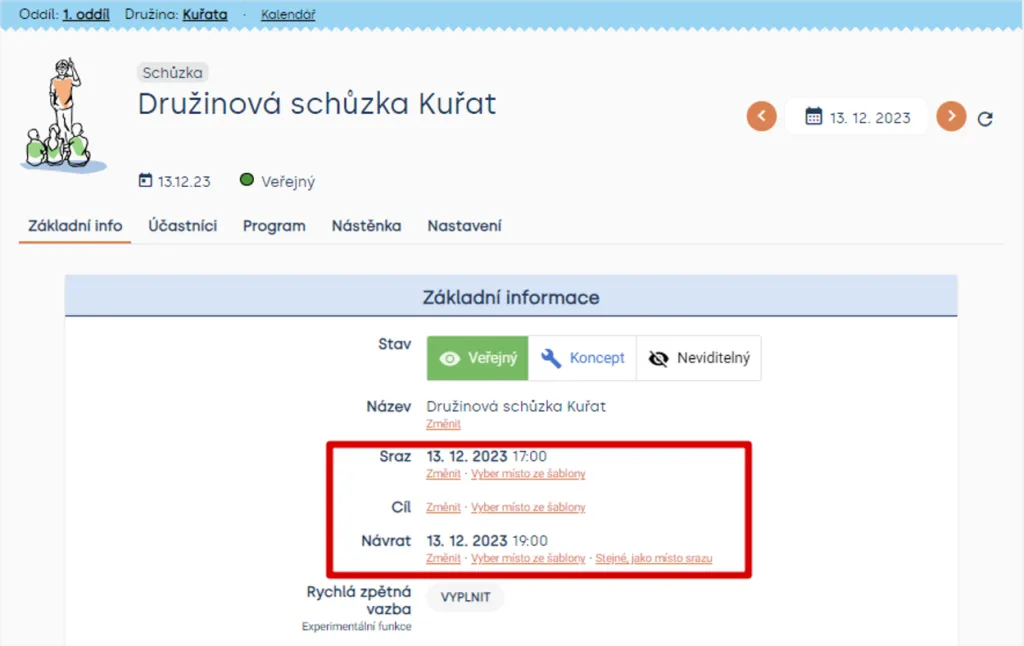Choose Vyber místo ze šablony for Sraz
Screen dimensions: 1024x646
528,474
